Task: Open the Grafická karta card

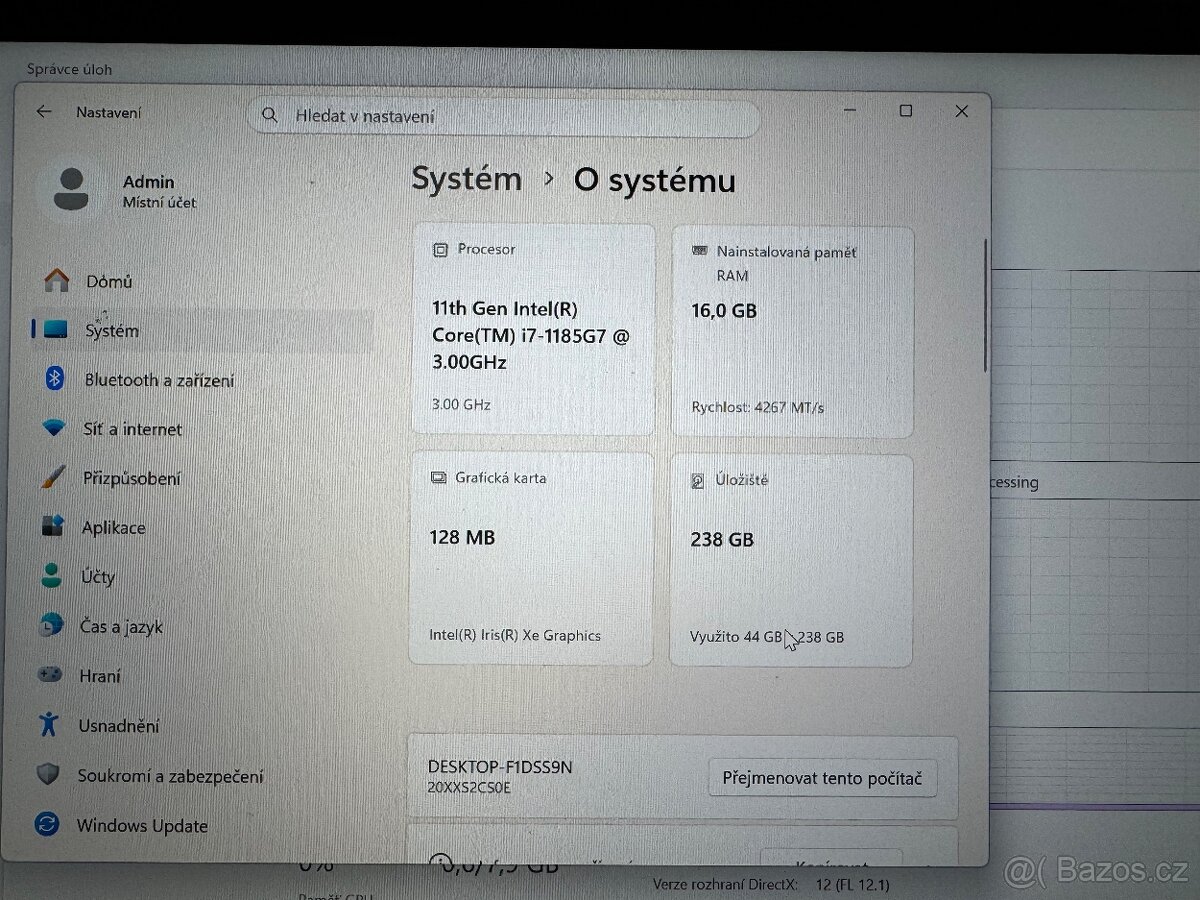Action: [531, 558]
